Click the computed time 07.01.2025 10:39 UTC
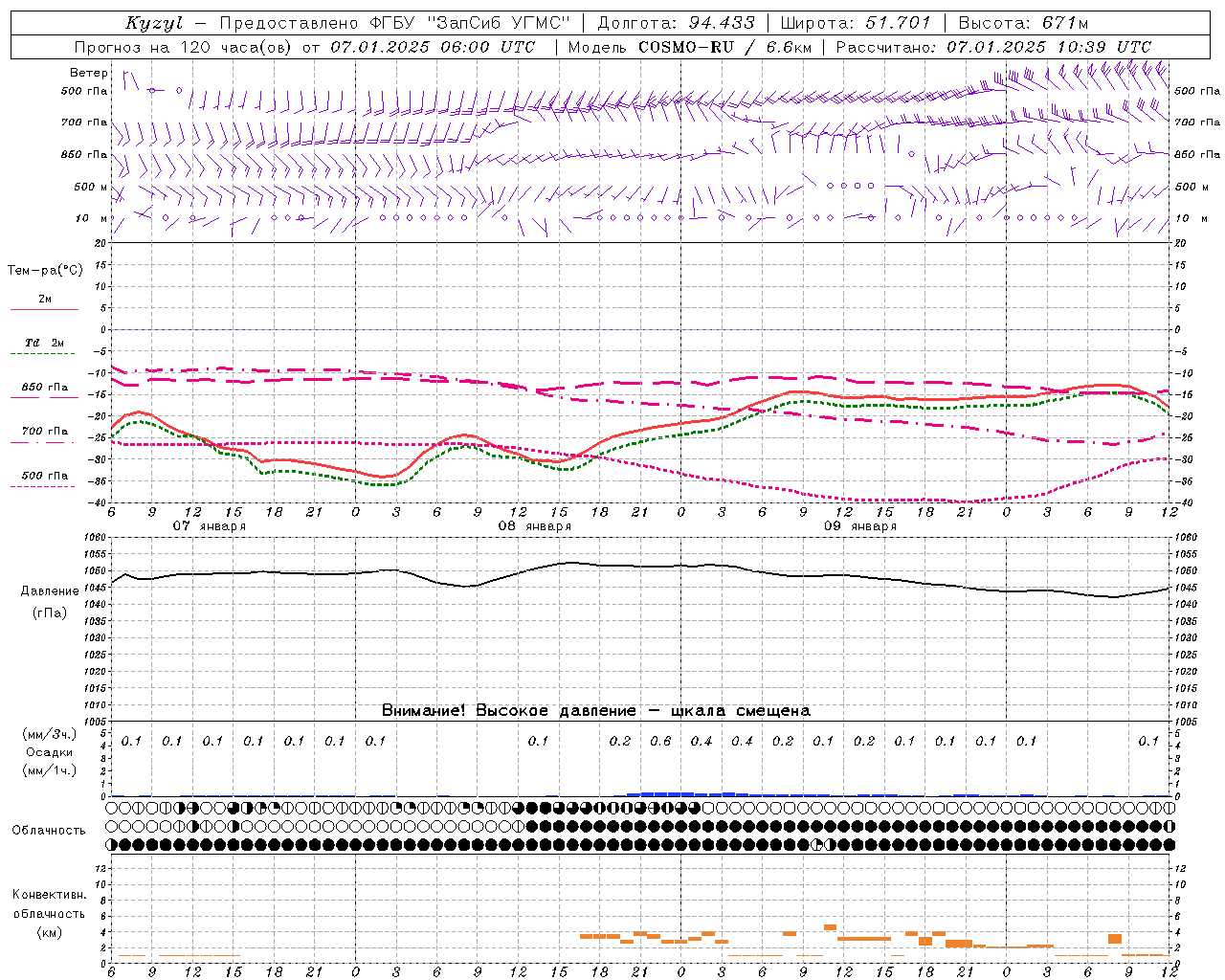Image resolution: width=1225 pixels, height=980 pixels. (1049, 47)
